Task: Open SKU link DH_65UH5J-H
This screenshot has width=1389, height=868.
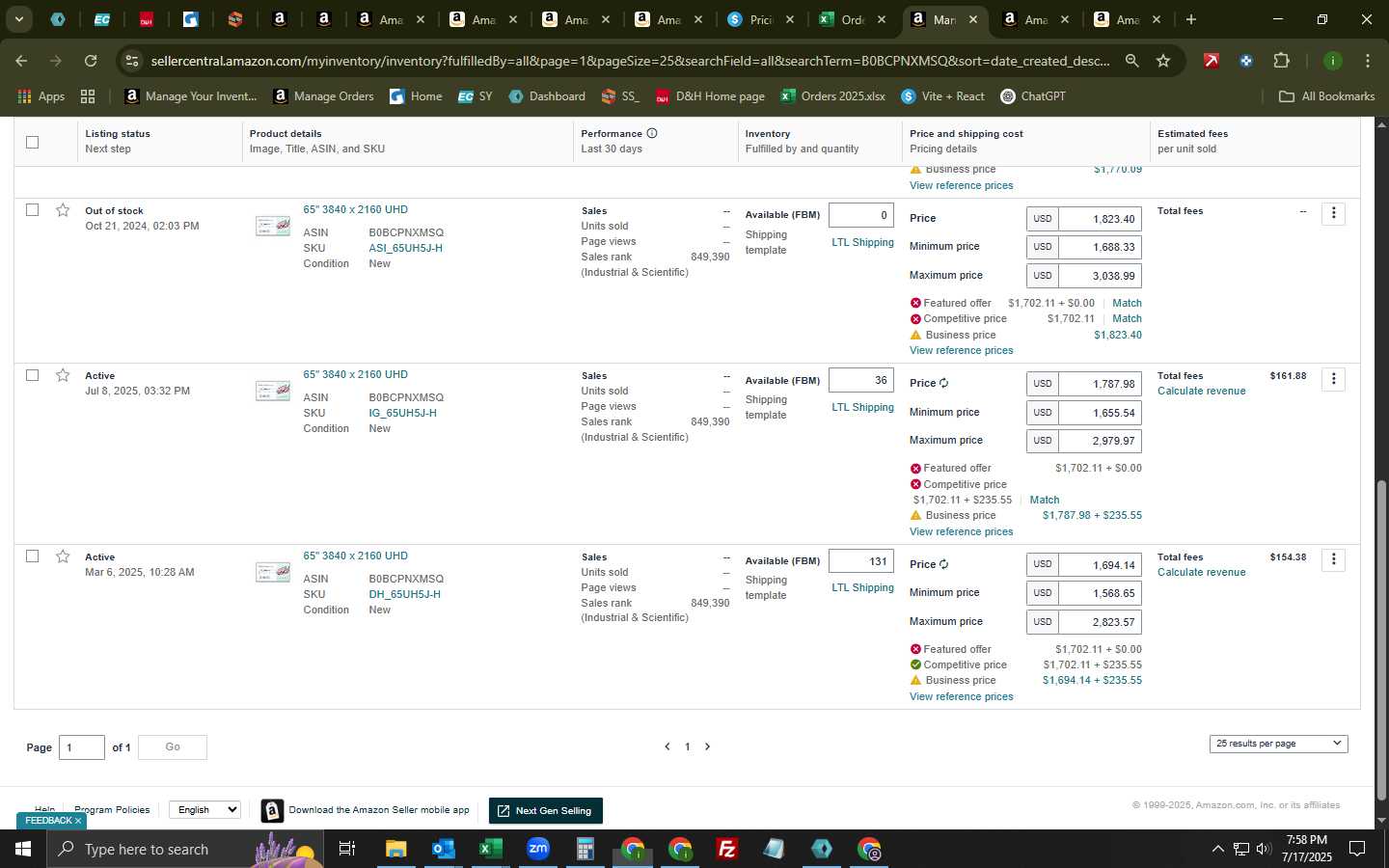Action: coord(404,594)
